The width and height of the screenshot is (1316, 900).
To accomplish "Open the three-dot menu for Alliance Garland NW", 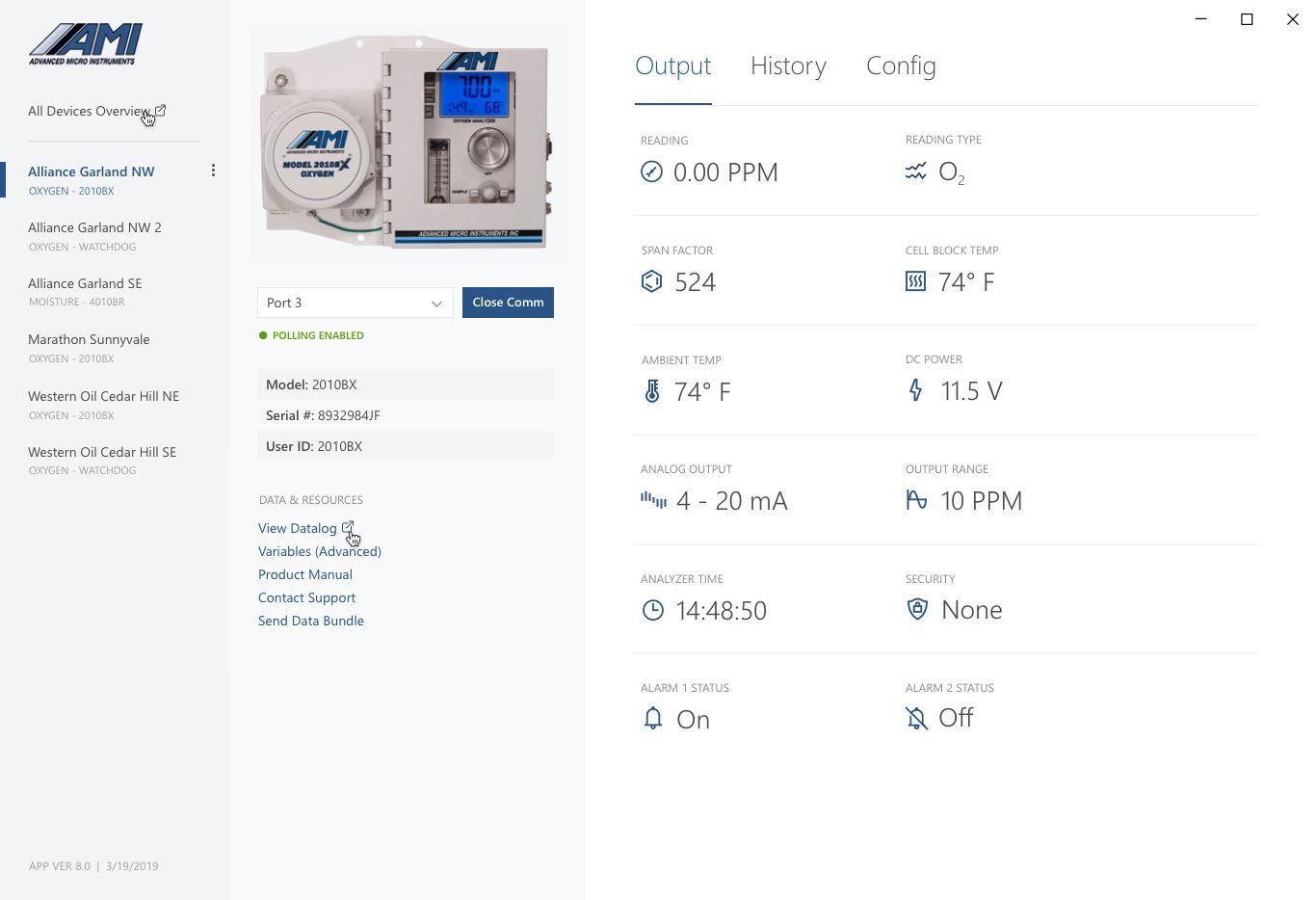I will pyautogui.click(x=213, y=171).
